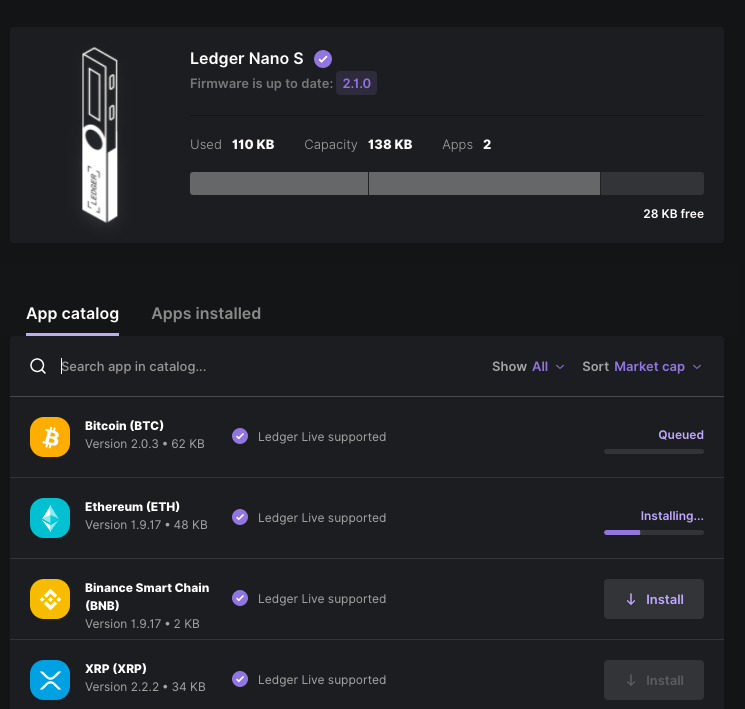This screenshot has width=745, height=709.
Task: Install the Binance Smart Chain app
Action: pyautogui.click(x=654, y=599)
